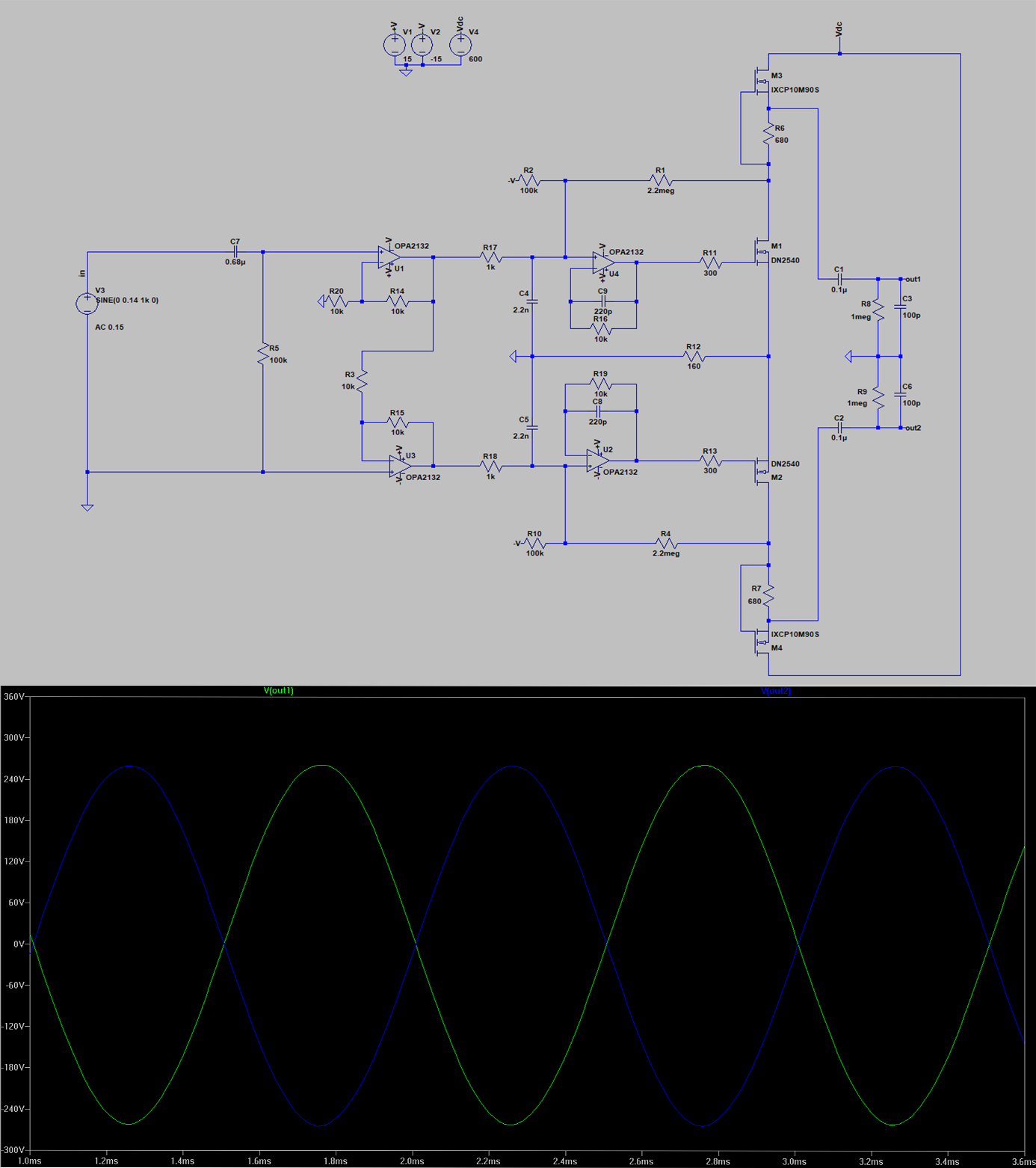This screenshot has height=1168, width=1036.
Task: Select the U4 OPA2132 op-amp symbol
Action: [x=602, y=262]
